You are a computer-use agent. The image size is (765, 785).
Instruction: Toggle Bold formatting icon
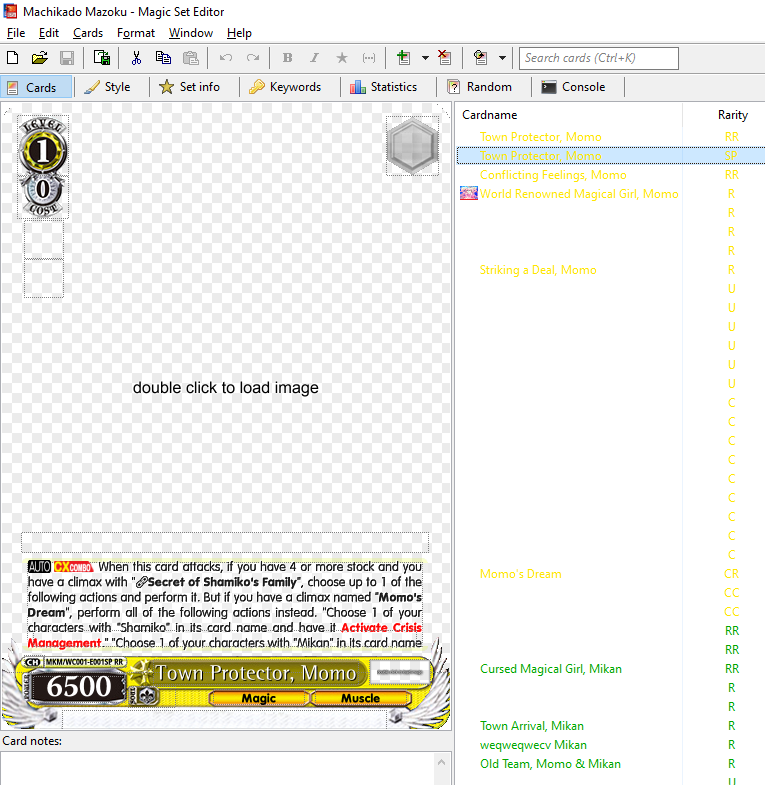287,58
